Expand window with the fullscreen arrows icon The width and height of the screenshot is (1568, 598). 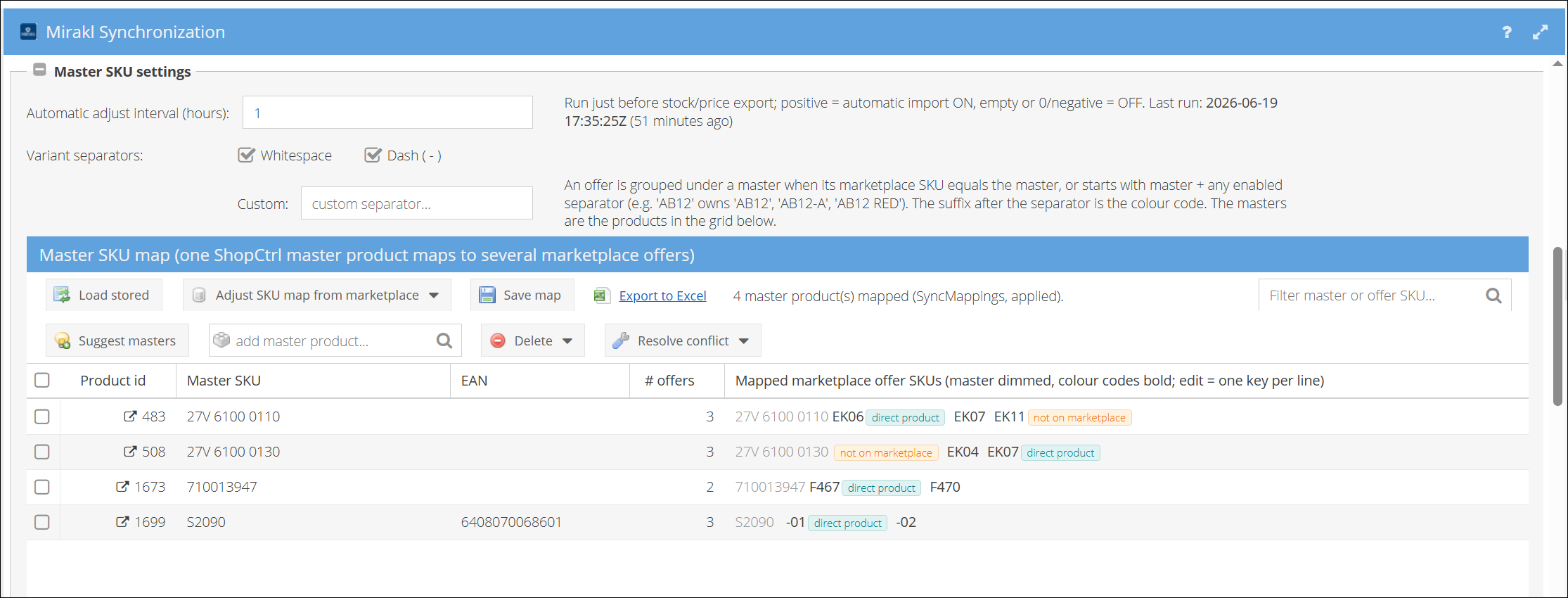pos(1540,32)
